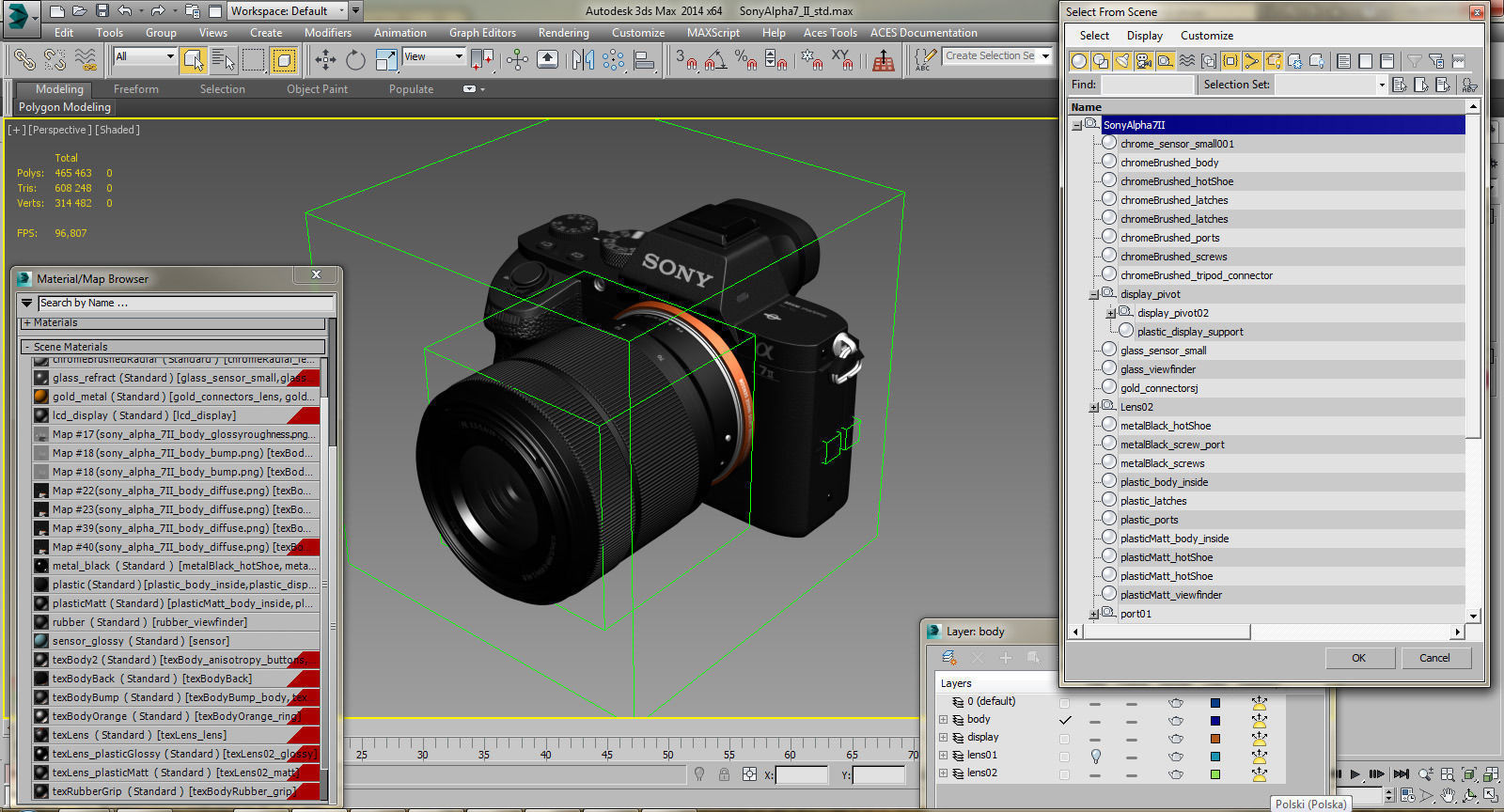This screenshot has height=812, width=1504.
Task: Click the blue color swatch of body layer
Action: [x=1215, y=721]
